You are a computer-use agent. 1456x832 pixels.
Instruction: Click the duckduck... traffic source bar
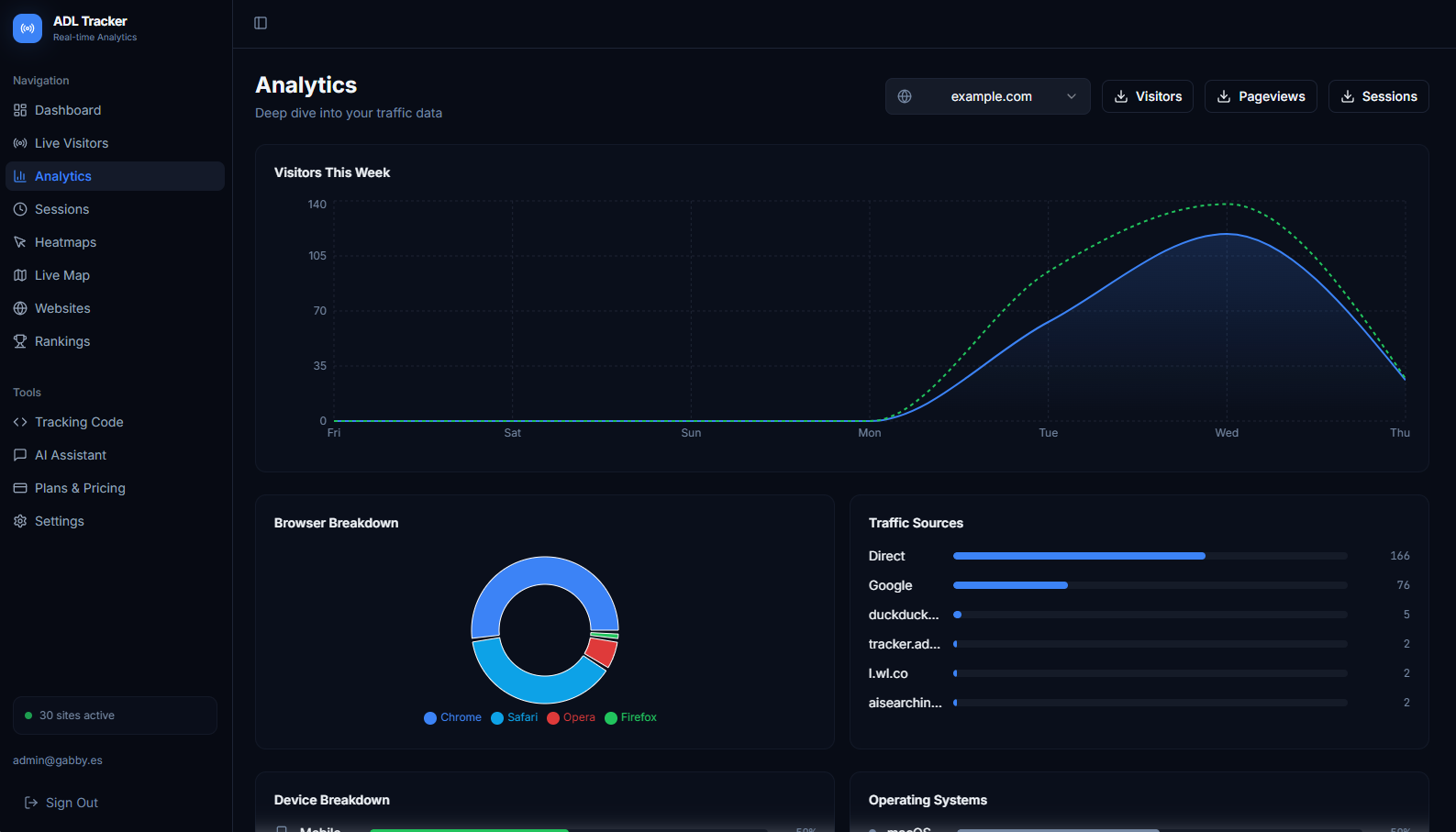click(1150, 615)
